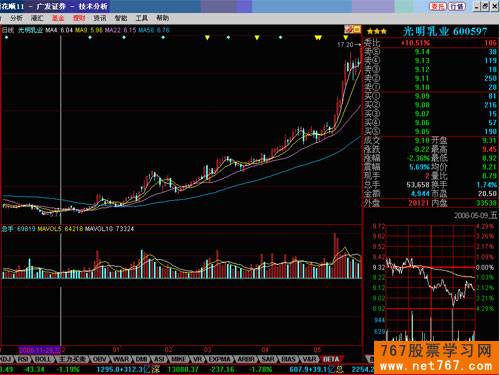The width and height of the screenshot is (500, 375).
Task: Click the stock name 光明乳业 600597 header
Action: [x=445, y=32]
